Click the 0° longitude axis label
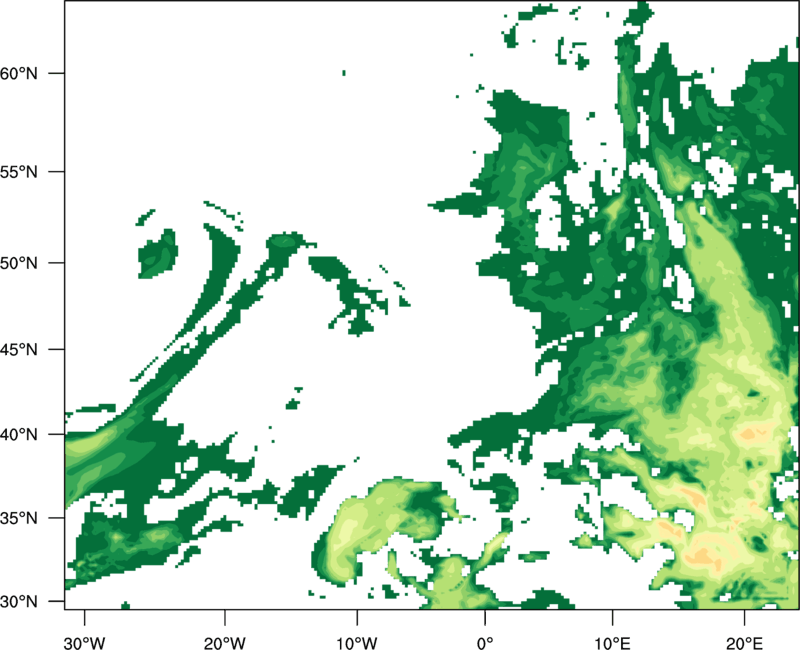Screen dimensions: 800x650 (x=485, y=643)
